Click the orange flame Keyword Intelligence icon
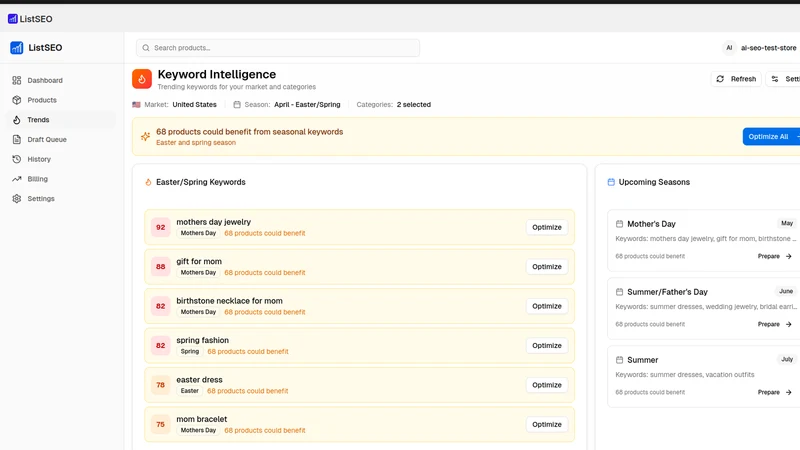This screenshot has height=450, width=800. 142,79
